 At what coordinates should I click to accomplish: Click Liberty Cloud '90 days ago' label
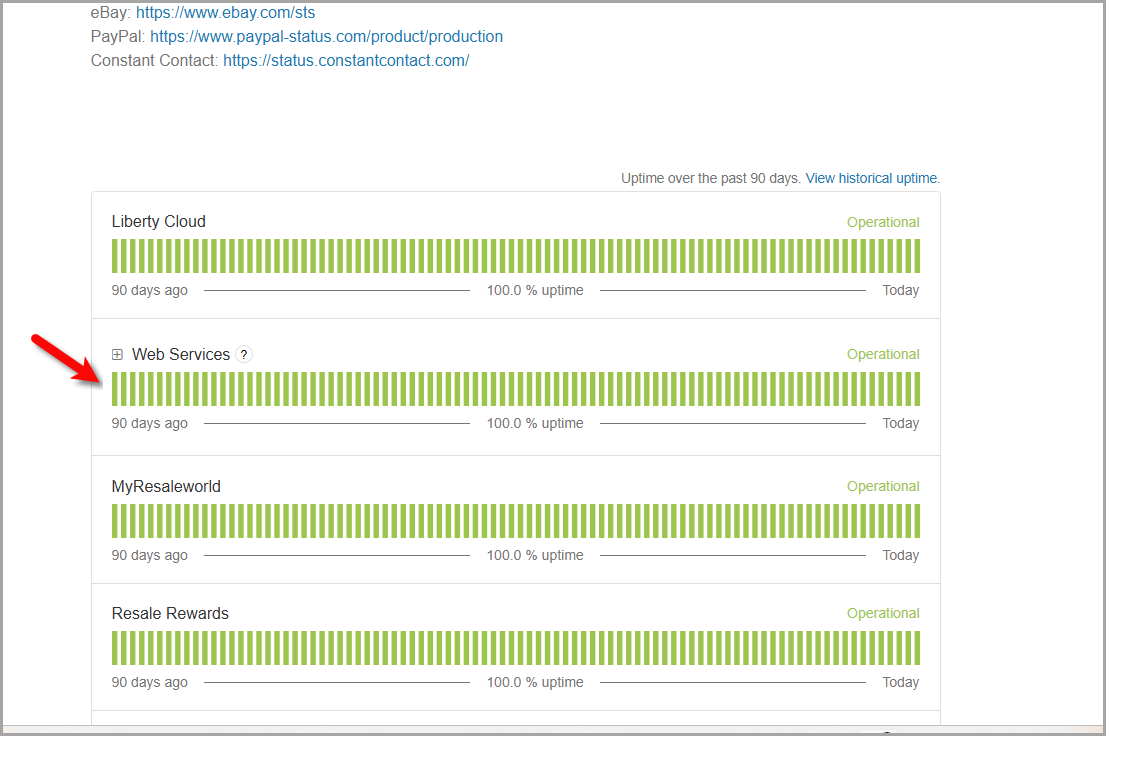[x=149, y=291]
